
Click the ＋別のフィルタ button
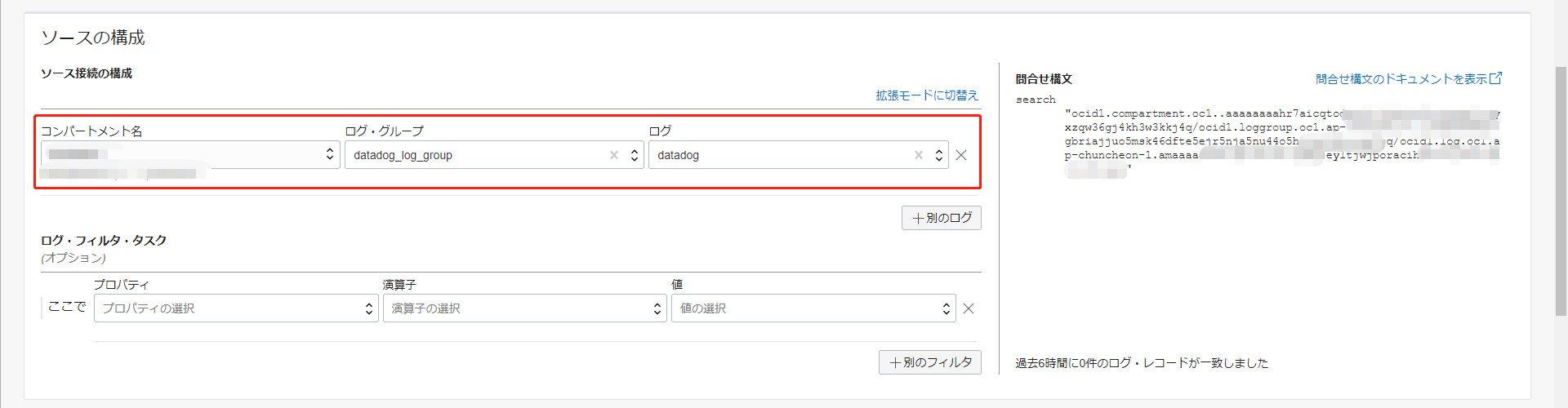point(930,362)
